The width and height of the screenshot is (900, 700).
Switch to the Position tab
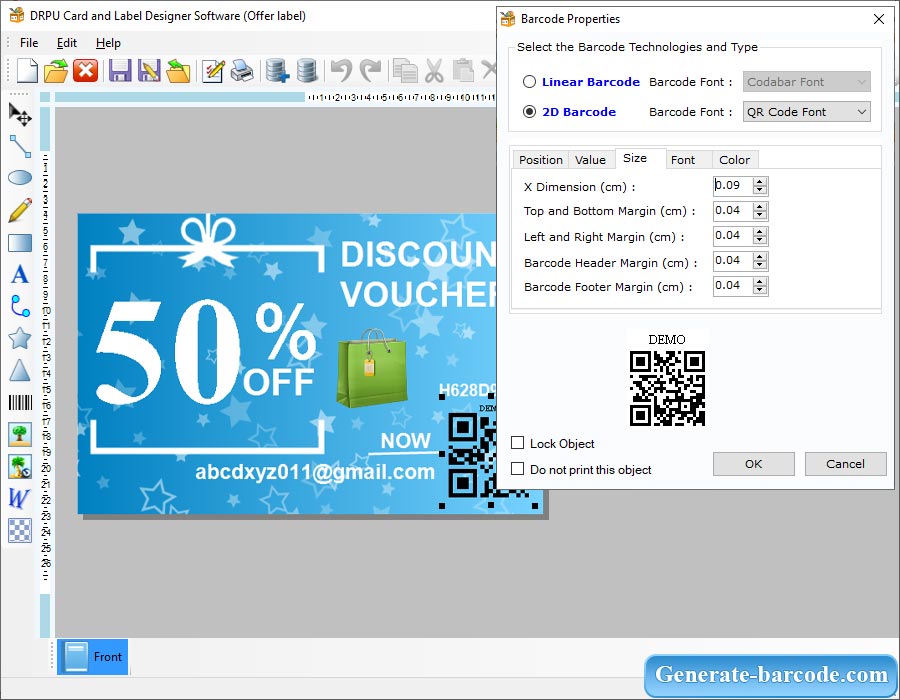coord(541,160)
